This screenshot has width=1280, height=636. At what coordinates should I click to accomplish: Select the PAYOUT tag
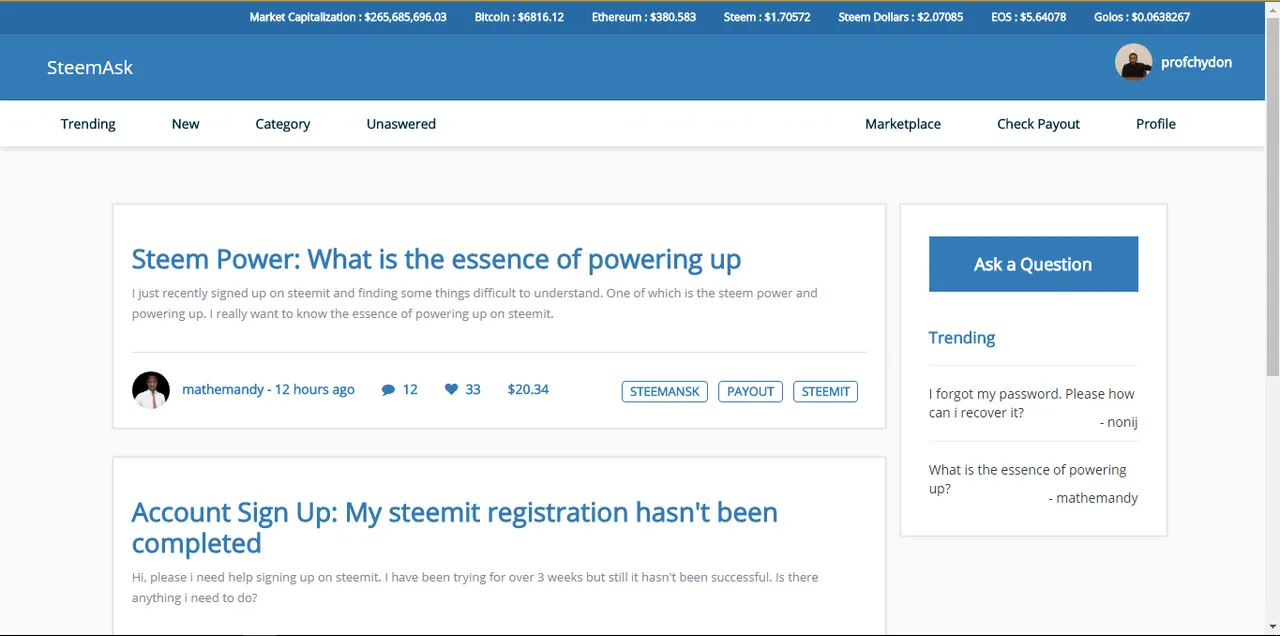(x=750, y=391)
